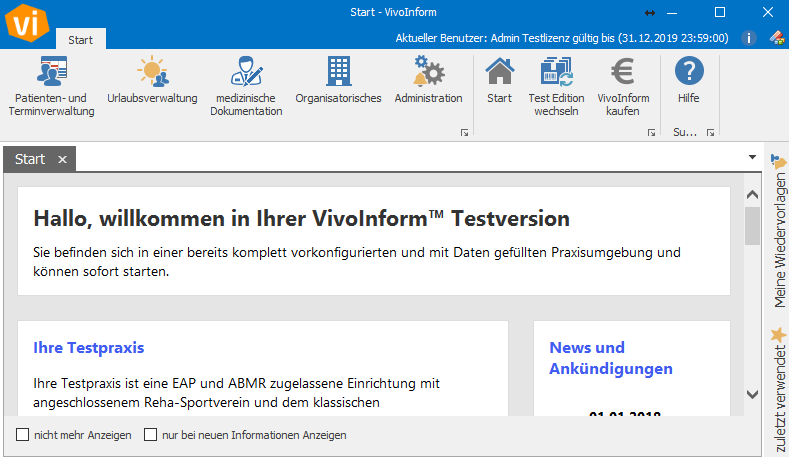Expand the Su... ribbon group launcher
This screenshot has height=457, width=789.
[711, 133]
